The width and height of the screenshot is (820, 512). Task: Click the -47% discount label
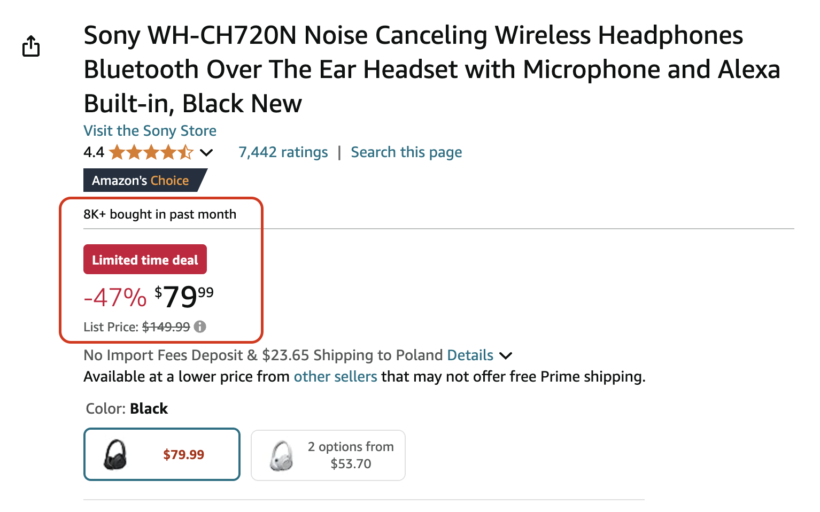114,297
